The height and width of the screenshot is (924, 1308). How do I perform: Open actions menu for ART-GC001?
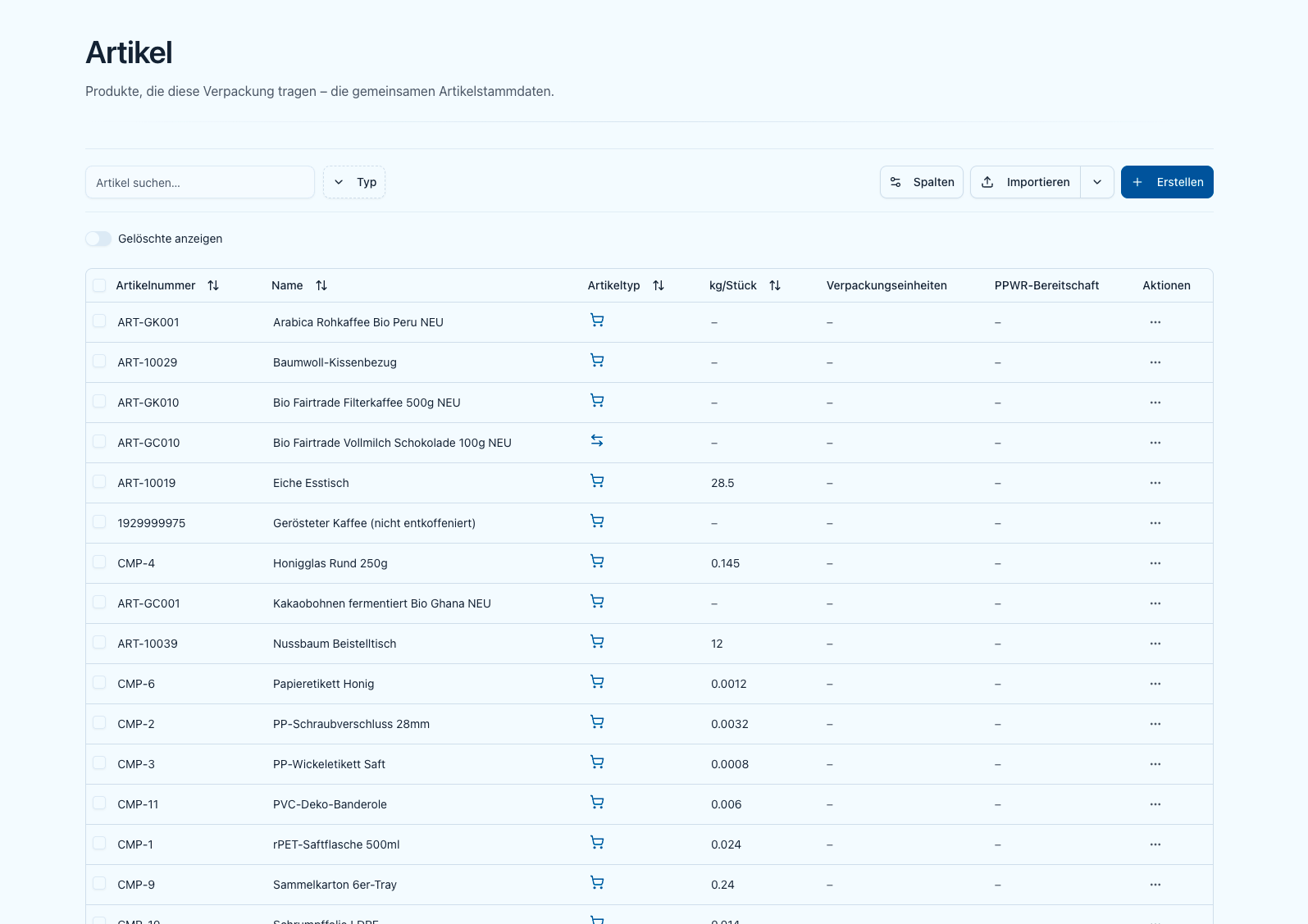(x=1155, y=603)
